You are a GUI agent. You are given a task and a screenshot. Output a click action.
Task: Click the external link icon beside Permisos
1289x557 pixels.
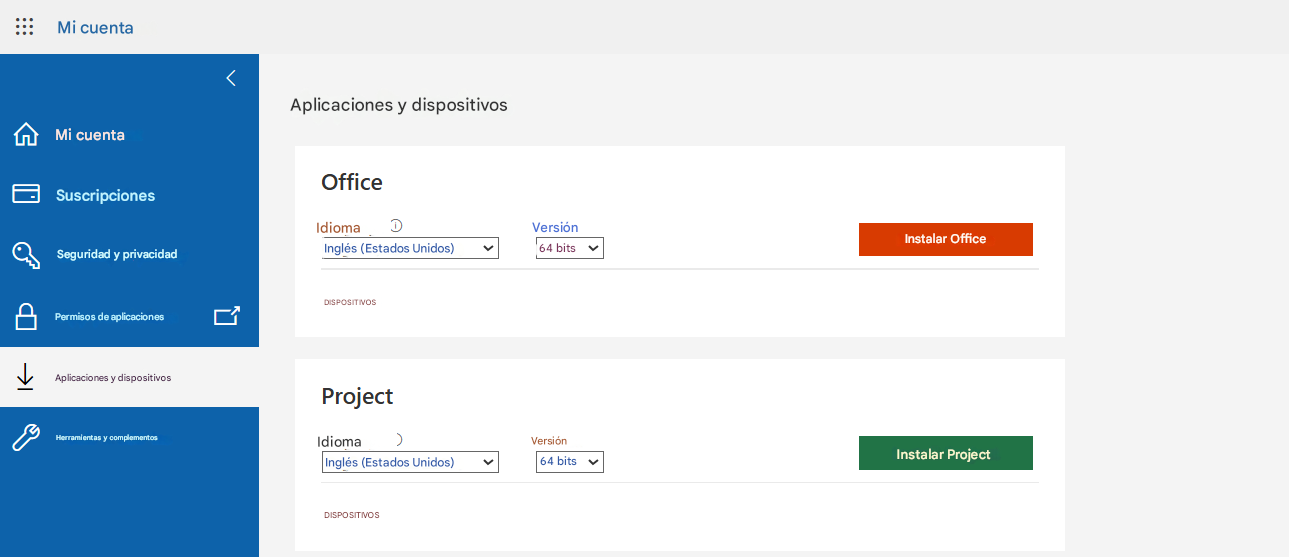(x=227, y=316)
